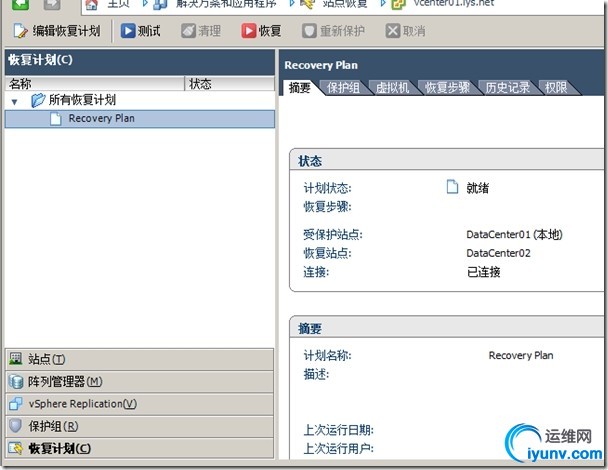608x470 pixels.
Task: Click the blue 测试 play icon
Action: pyautogui.click(x=128, y=31)
